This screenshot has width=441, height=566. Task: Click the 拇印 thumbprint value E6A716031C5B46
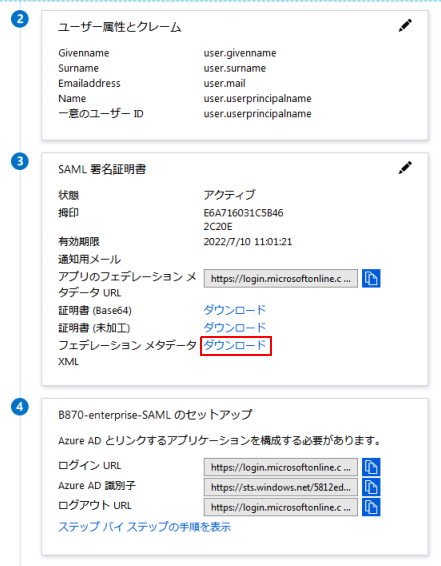(243, 213)
